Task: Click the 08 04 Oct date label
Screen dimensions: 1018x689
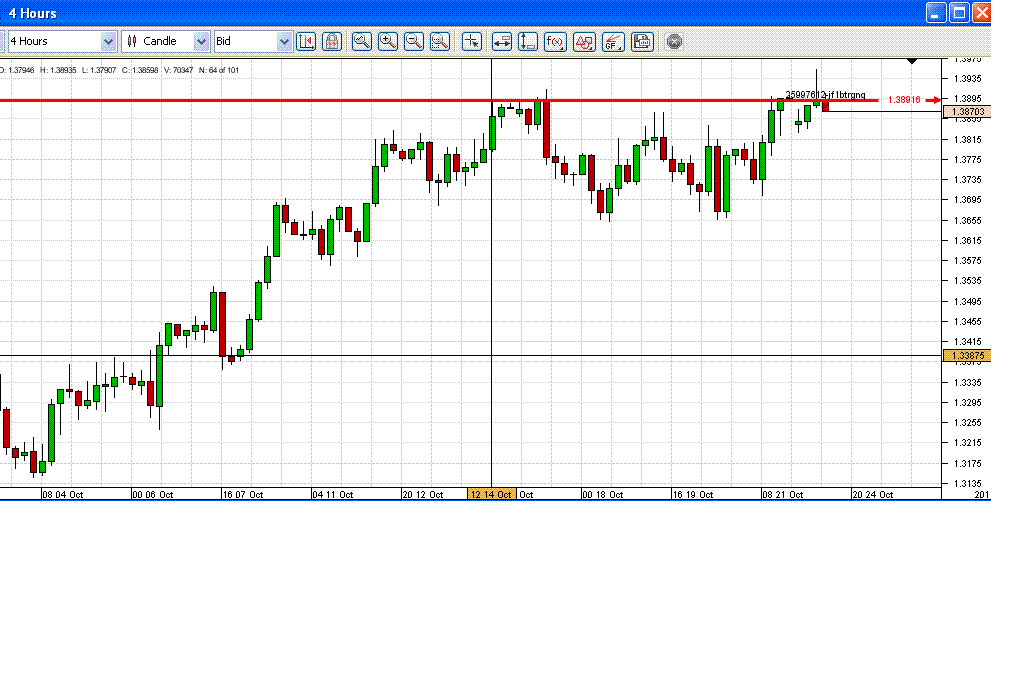Action: click(x=63, y=495)
